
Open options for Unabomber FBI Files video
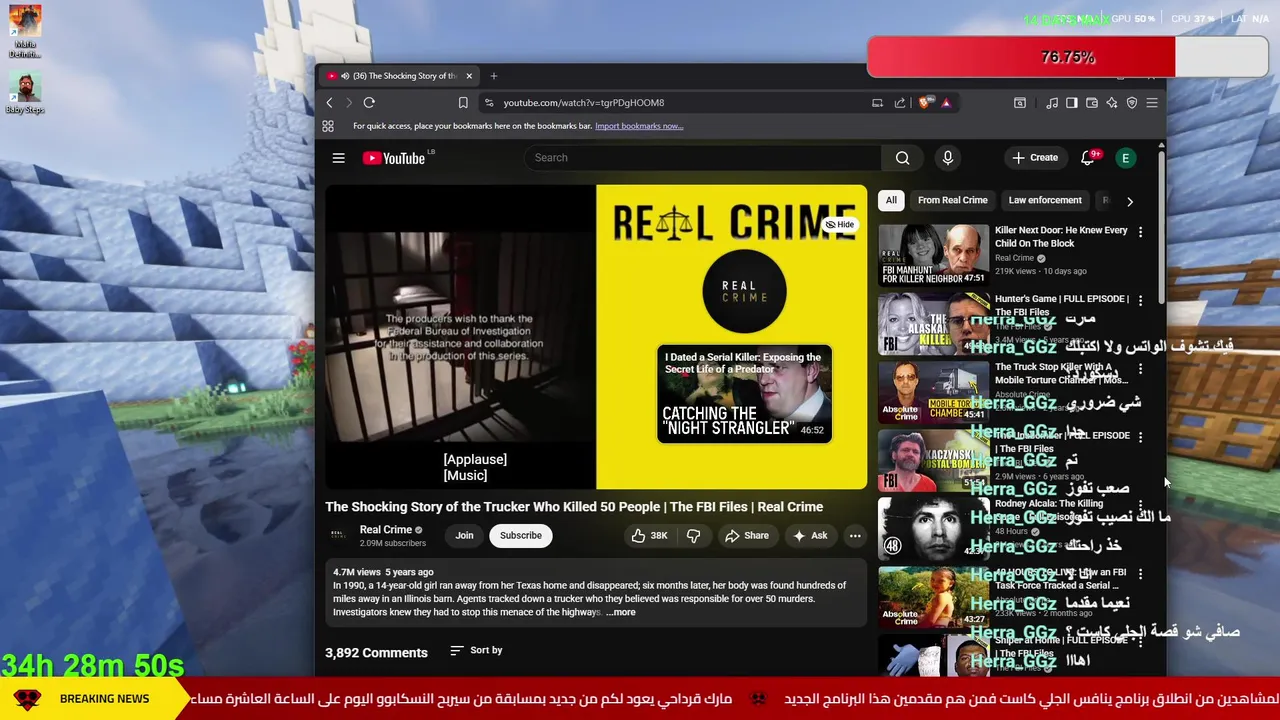point(1140,437)
